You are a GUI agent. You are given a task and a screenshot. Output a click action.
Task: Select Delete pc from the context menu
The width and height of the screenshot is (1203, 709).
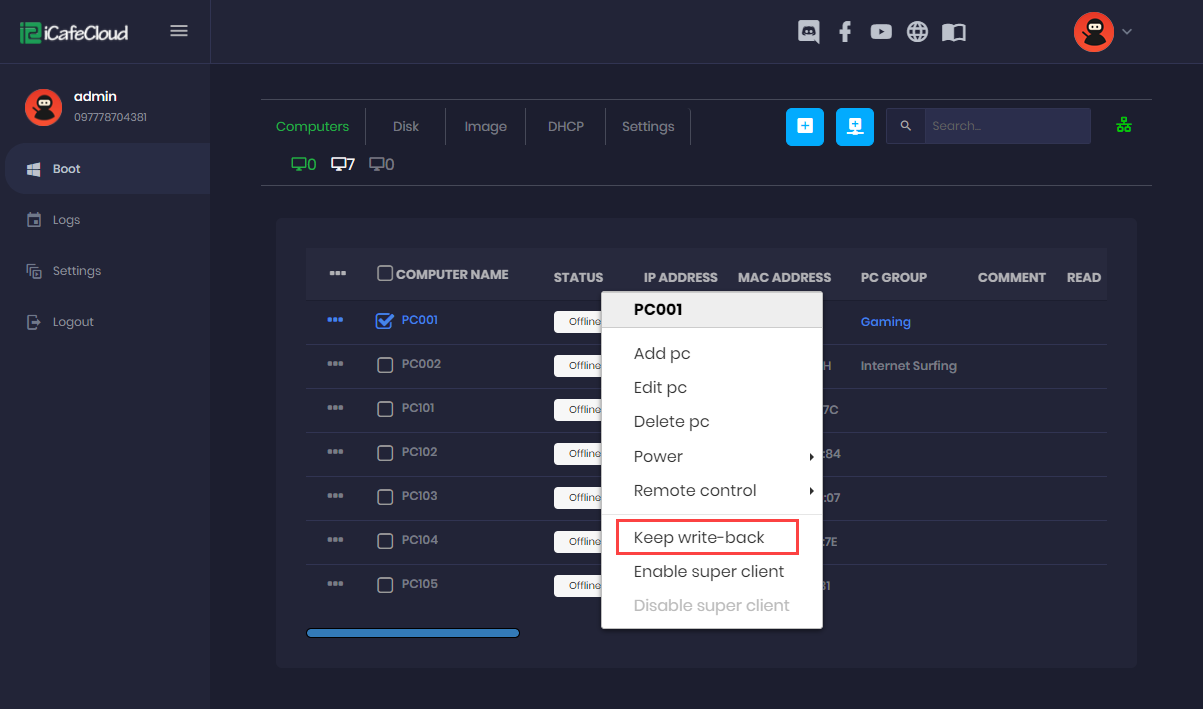(671, 421)
